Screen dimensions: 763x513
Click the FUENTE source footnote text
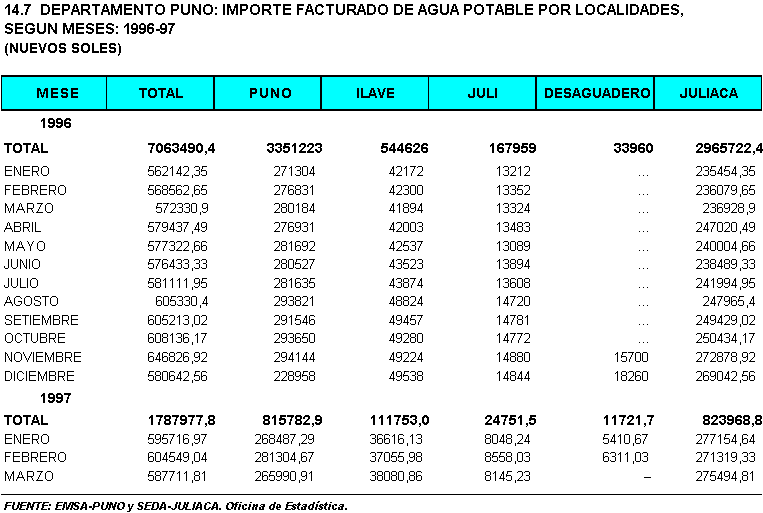175,505
